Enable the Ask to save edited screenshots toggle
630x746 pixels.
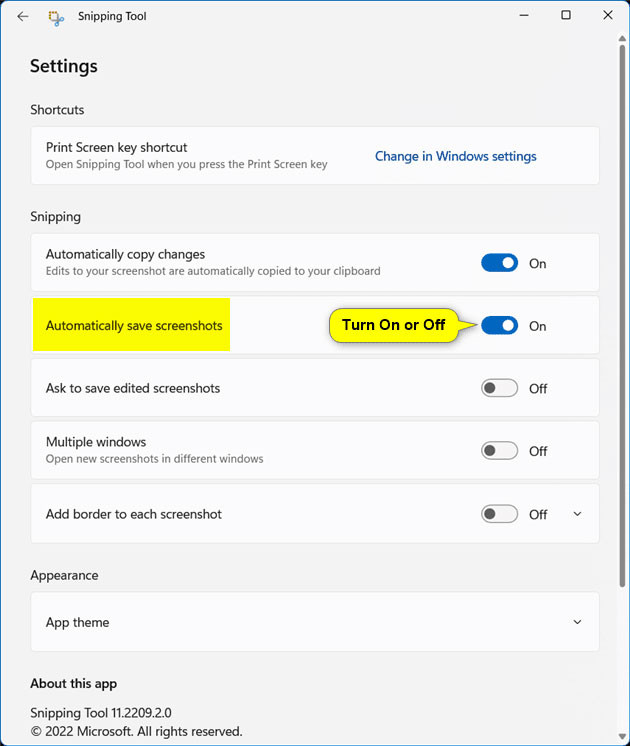(499, 388)
